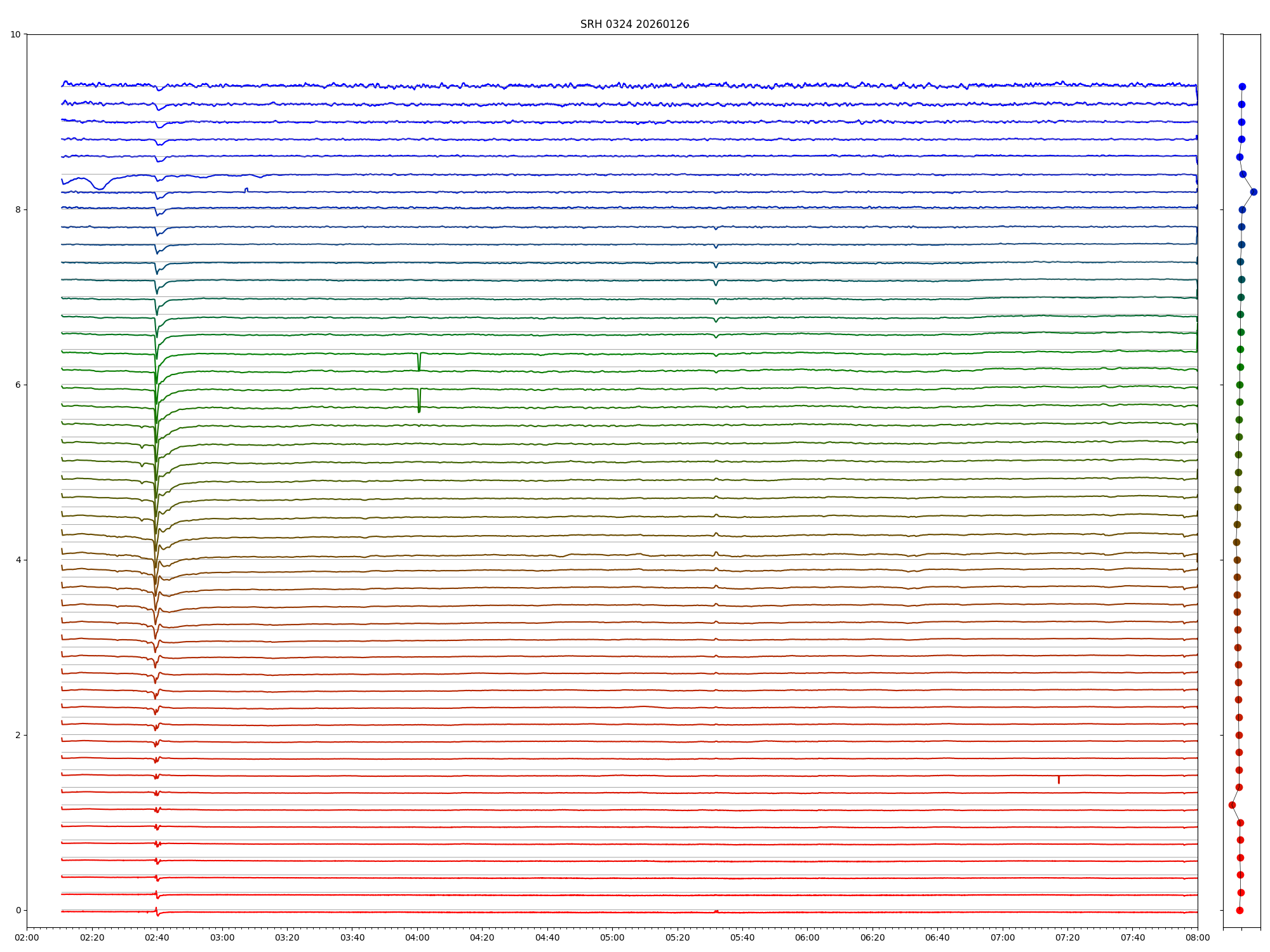Click the y-axis label 6
The image size is (1270, 952).
(18, 385)
